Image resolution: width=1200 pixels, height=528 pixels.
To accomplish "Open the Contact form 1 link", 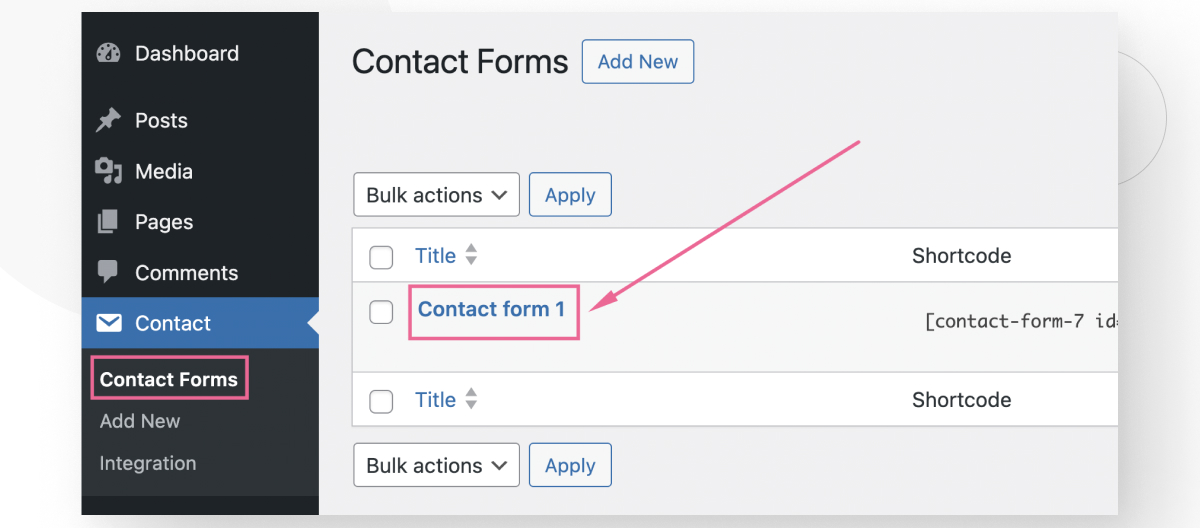I will [x=491, y=309].
